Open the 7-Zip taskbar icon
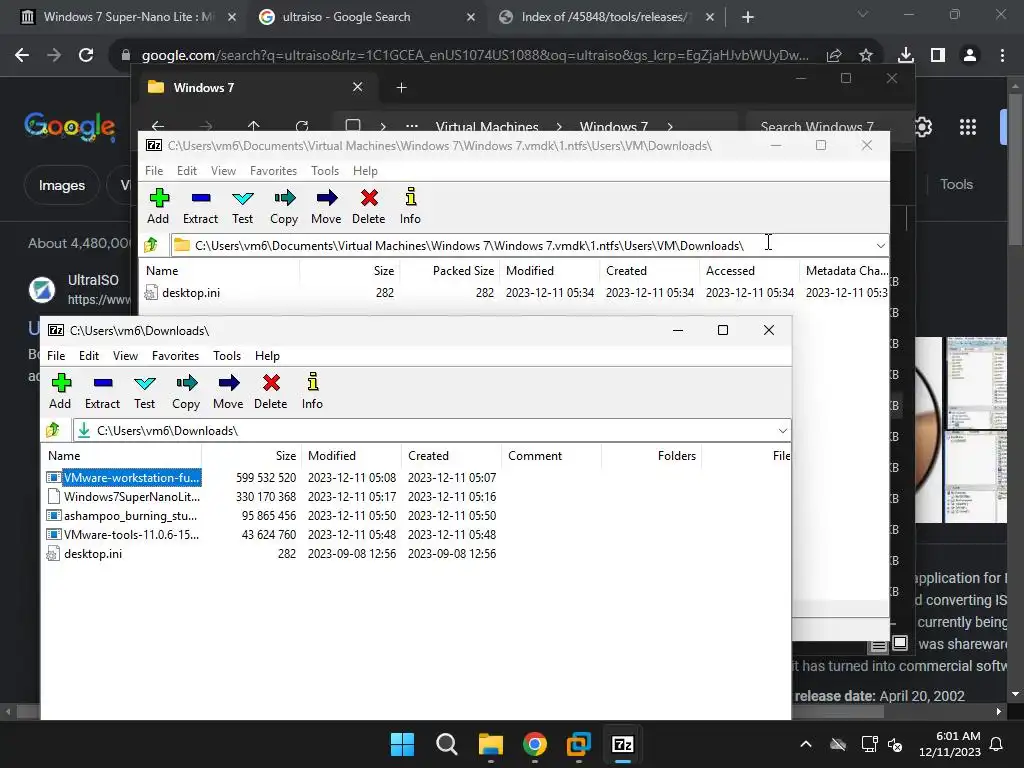Screen dimensions: 1024x768 (x=622, y=744)
